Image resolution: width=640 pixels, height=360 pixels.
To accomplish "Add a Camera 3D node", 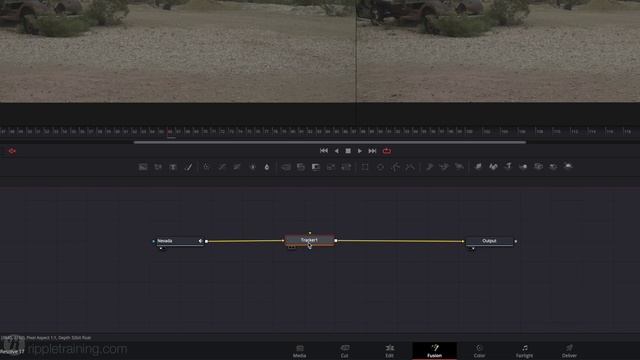I will point(538,167).
